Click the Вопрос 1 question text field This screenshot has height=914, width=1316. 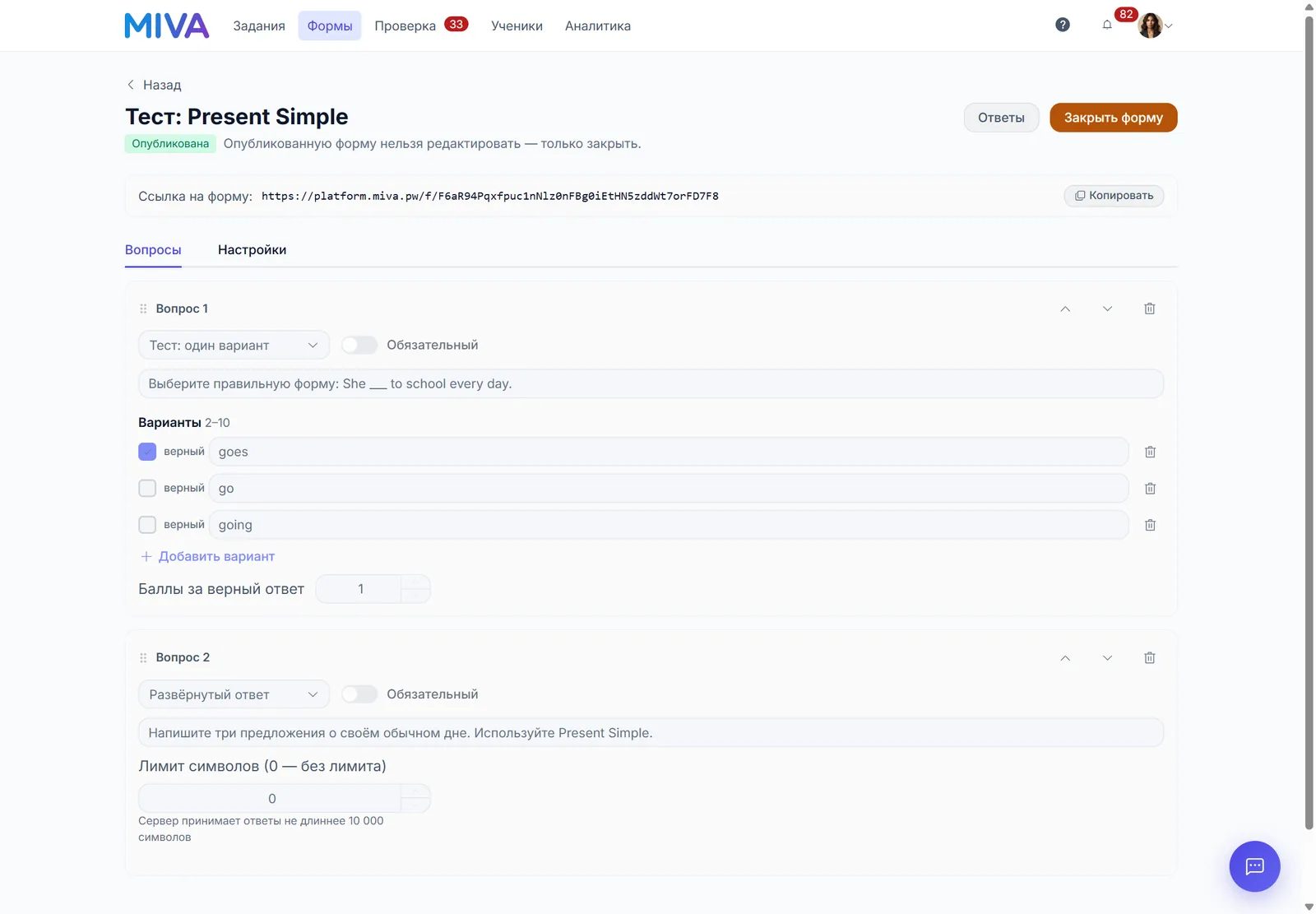651,383
